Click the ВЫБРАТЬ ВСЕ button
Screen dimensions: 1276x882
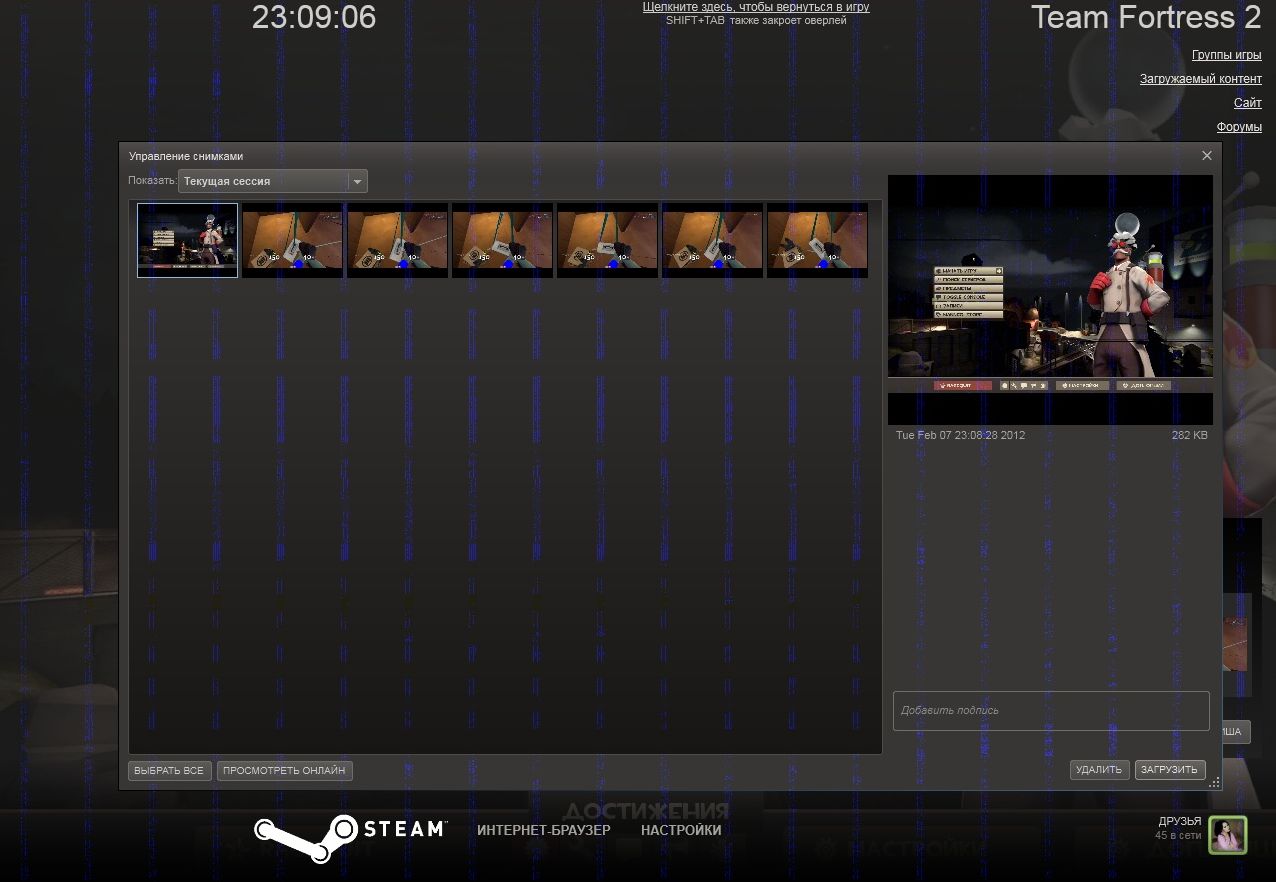pos(170,771)
